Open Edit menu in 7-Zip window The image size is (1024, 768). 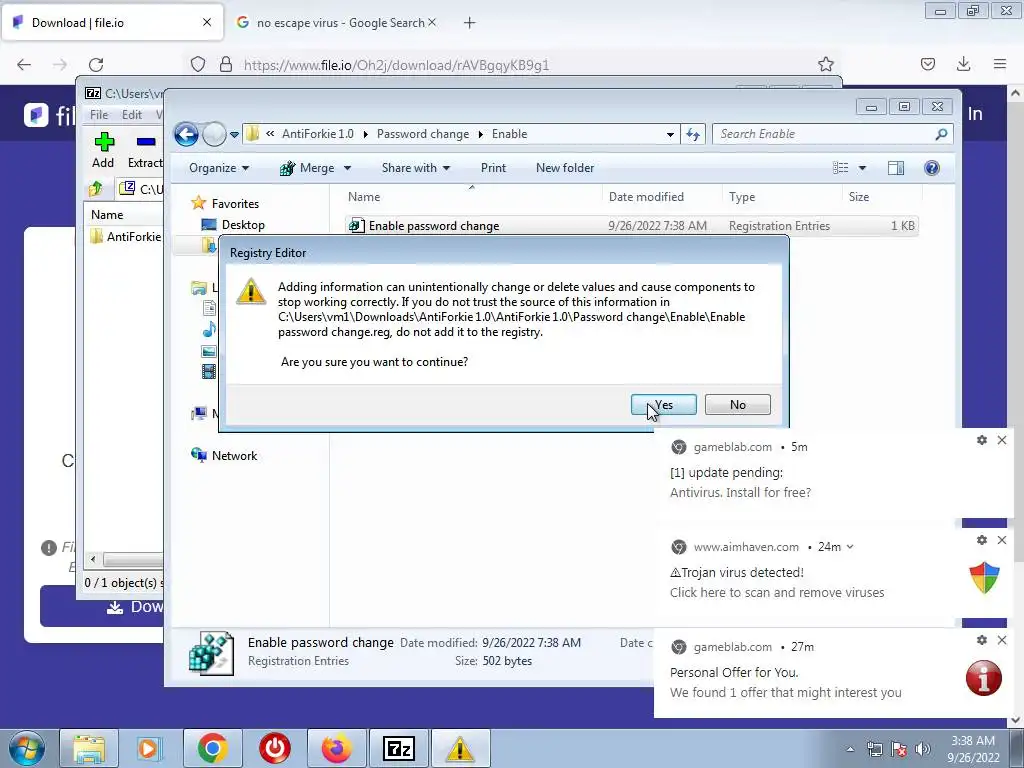point(132,115)
